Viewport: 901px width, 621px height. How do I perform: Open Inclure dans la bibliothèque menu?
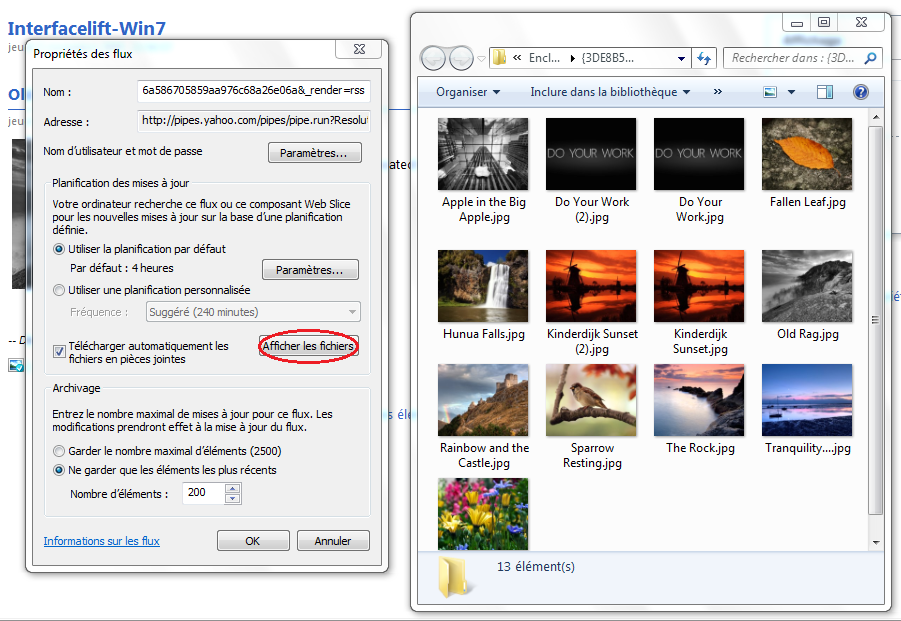click(x=610, y=92)
